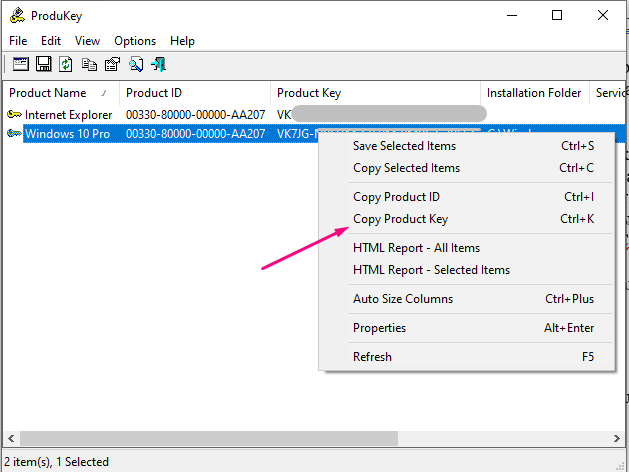Sort by the Product ID column header

pyautogui.click(x=195, y=93)
